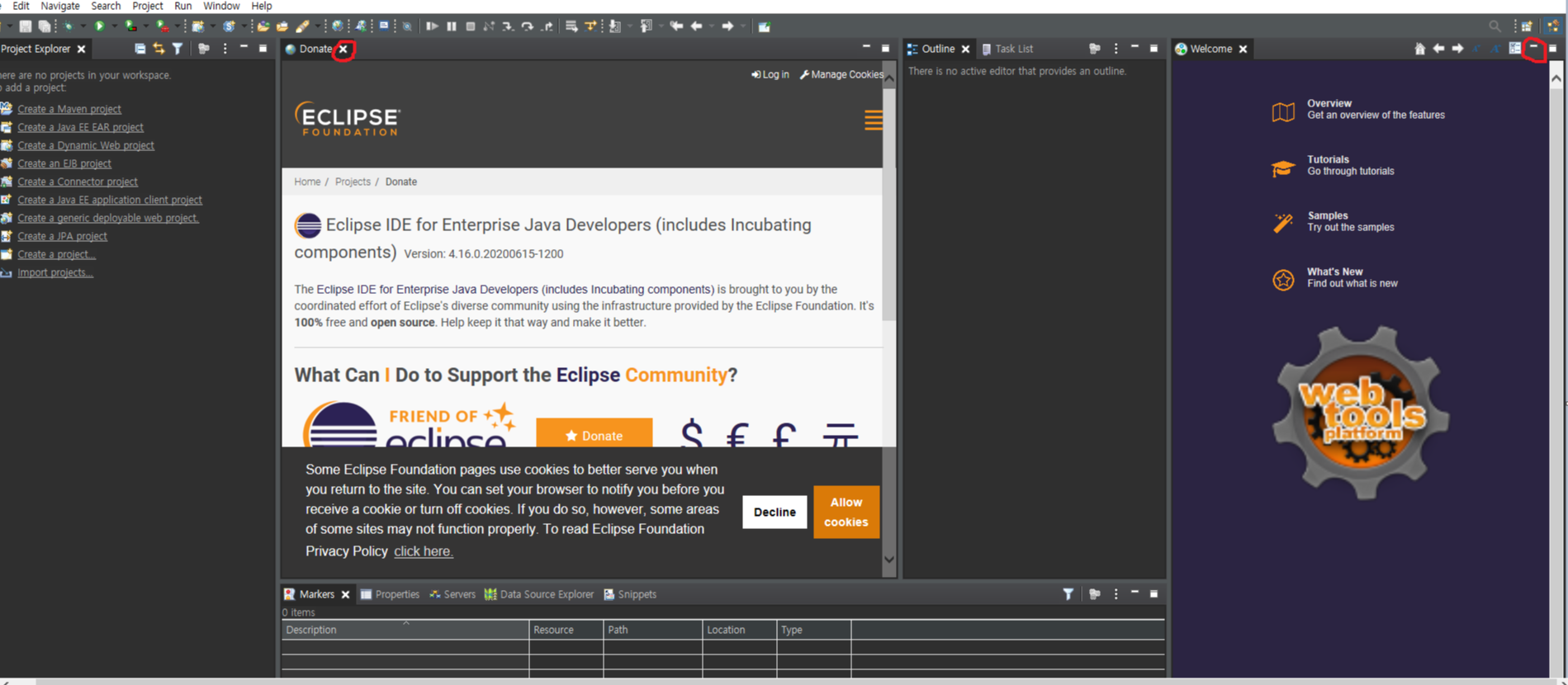Switch to the Snippets tab

click(630, 594)
